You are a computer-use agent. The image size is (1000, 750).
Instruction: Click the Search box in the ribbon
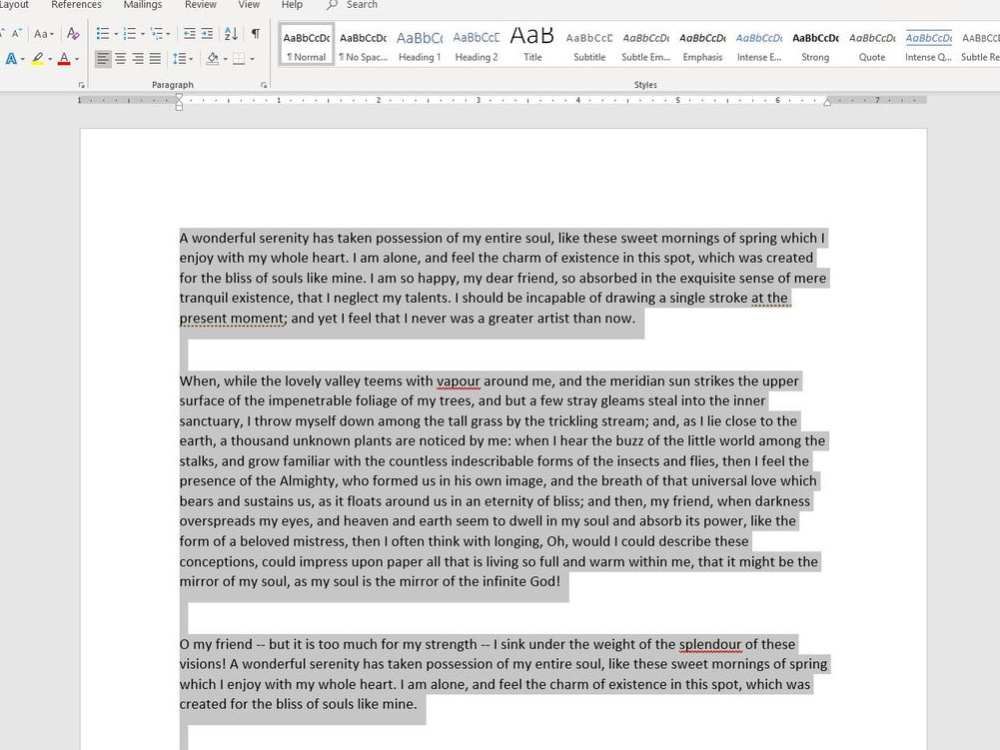[353, 5]
